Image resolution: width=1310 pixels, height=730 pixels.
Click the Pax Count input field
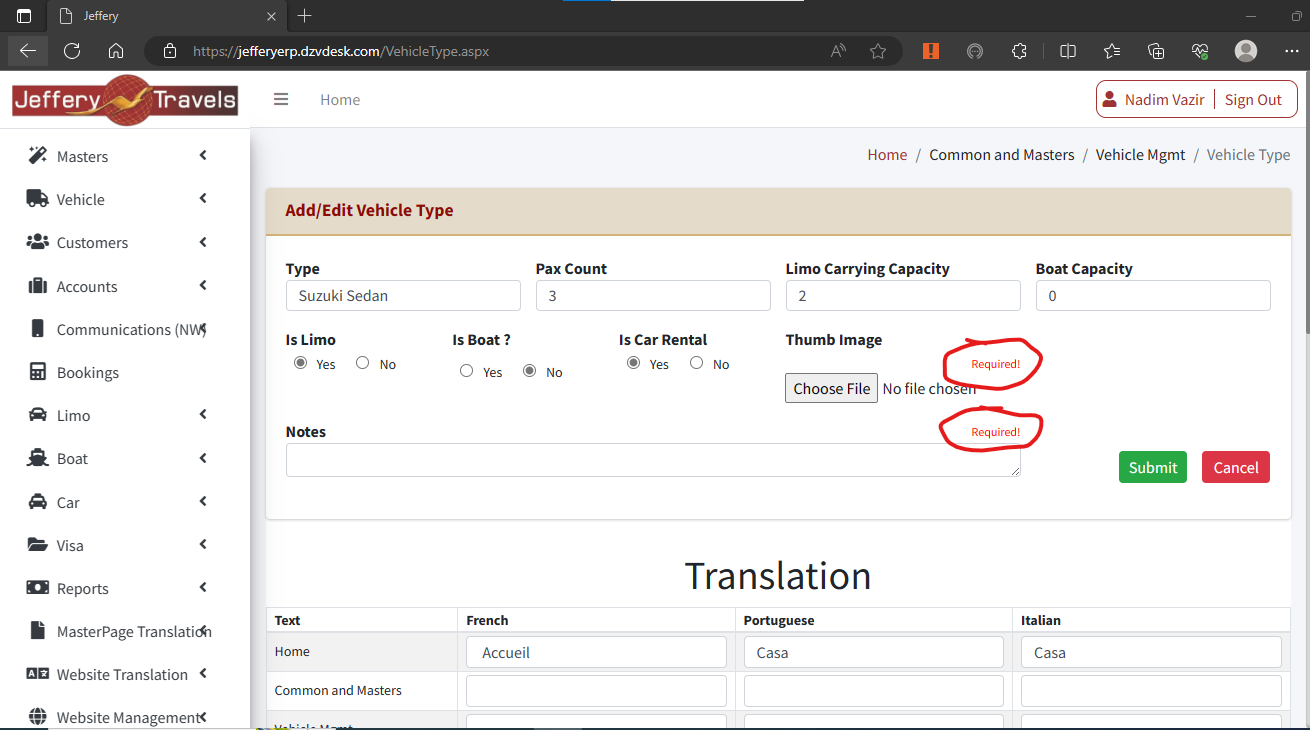point(653,296)
